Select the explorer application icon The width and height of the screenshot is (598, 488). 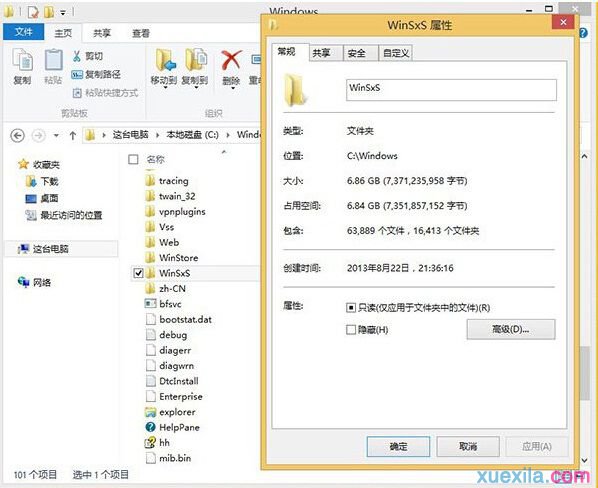151,412
